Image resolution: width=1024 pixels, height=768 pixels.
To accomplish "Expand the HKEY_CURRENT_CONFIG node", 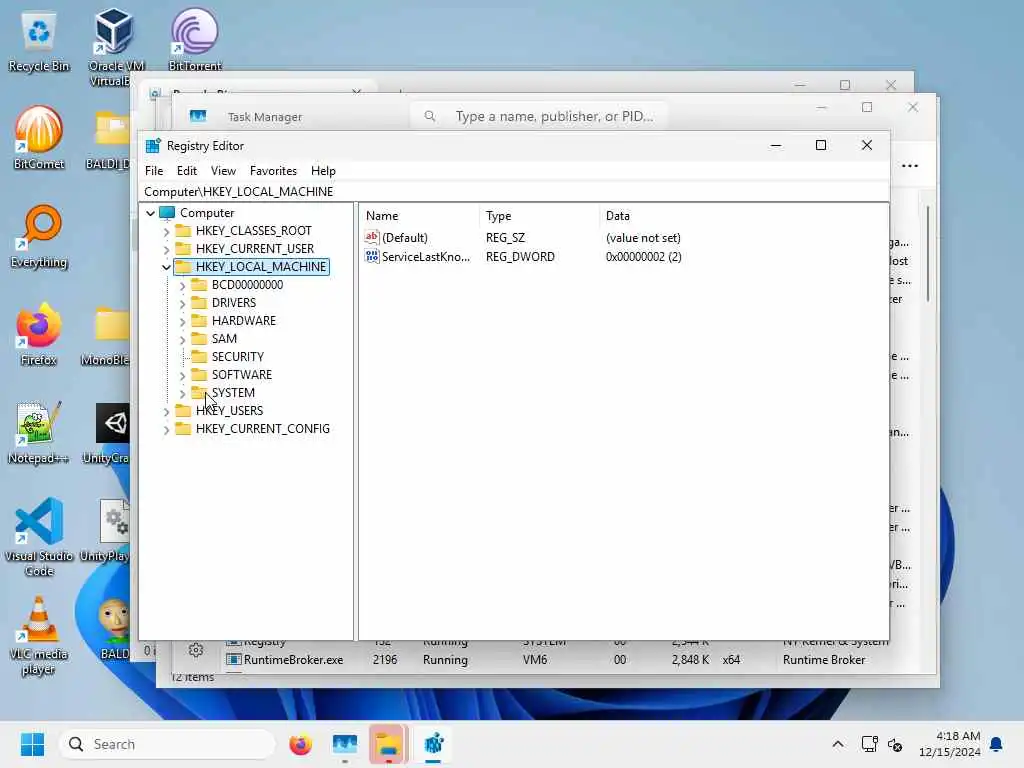I will click(x=166, y=430).
